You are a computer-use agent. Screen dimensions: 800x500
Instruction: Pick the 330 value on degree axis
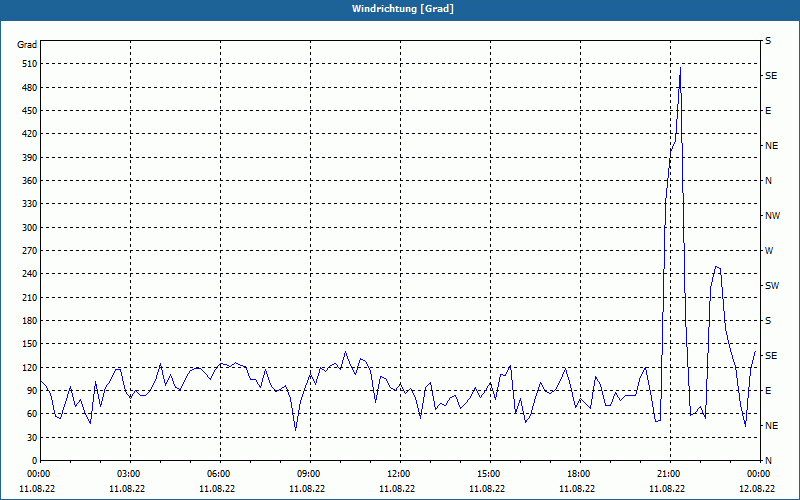tap(30, 204)
